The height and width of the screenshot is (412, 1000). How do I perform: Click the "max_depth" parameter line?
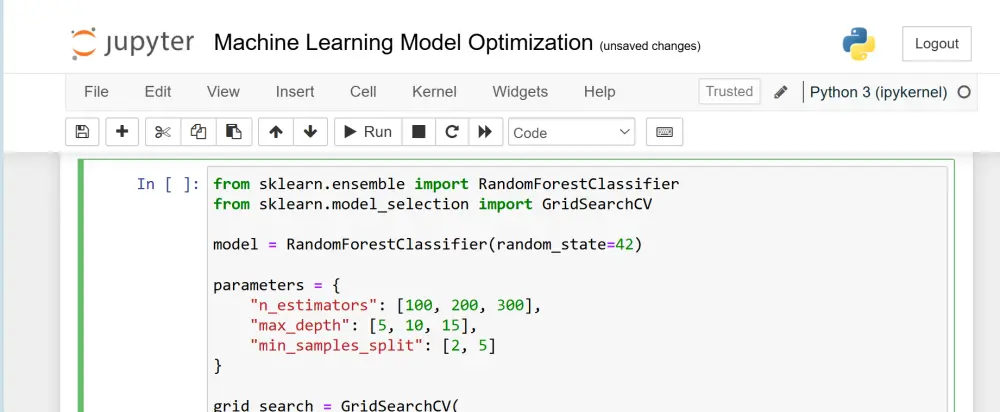click(364, 326)
